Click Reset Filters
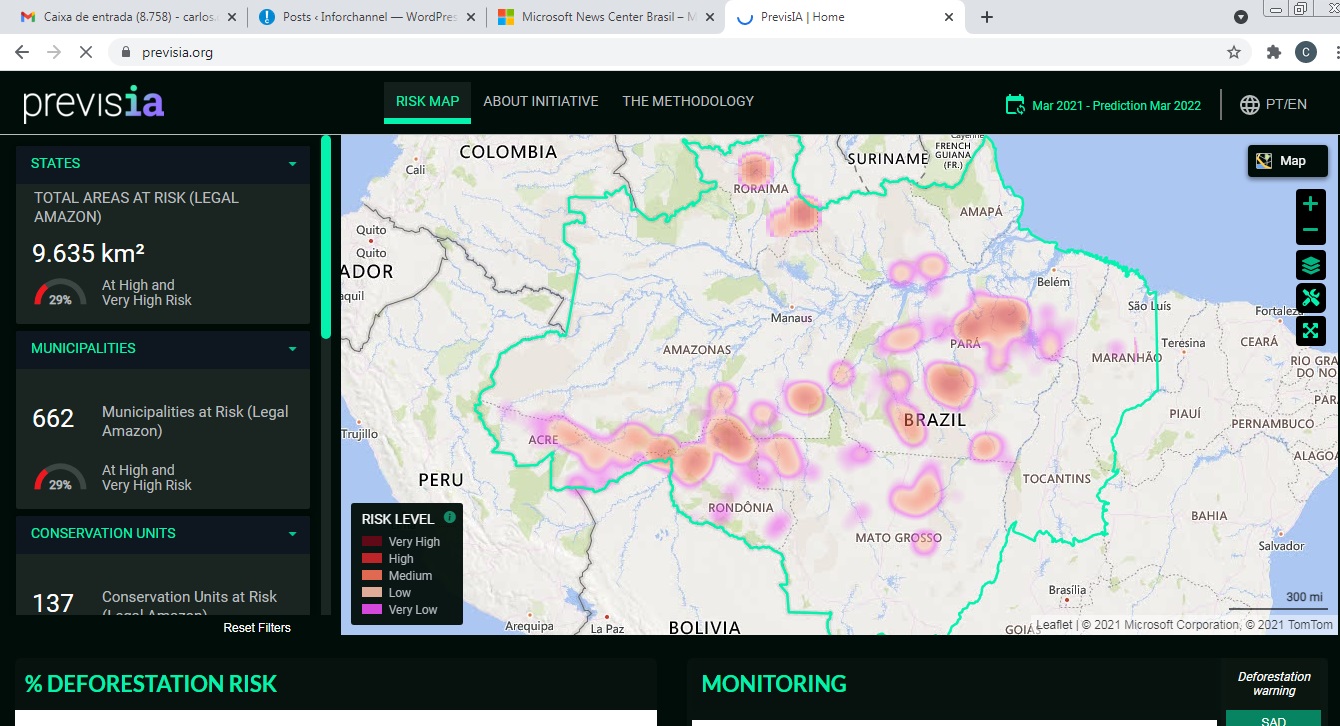The width and height of the screenshot is (1340, 726). pos(257,628)
